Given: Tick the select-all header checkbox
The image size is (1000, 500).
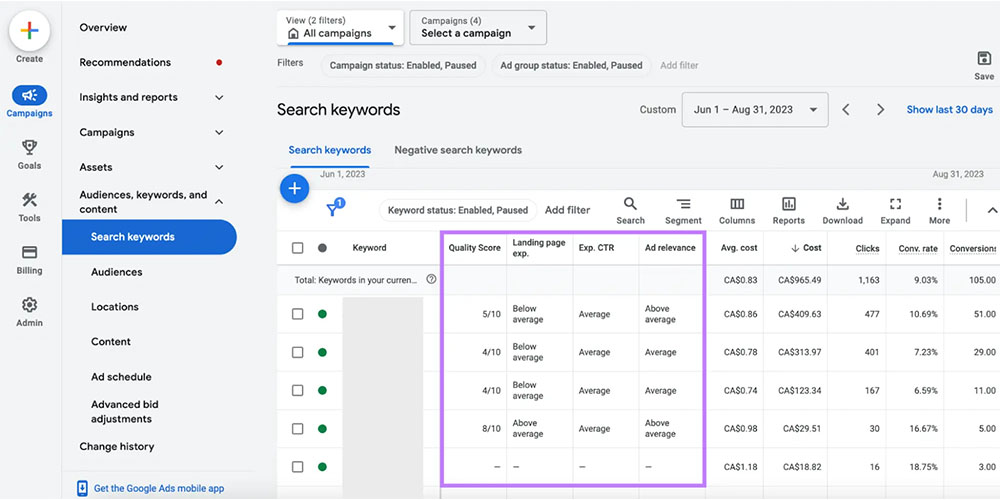Looking at the screenshot, I should point(297,248).
